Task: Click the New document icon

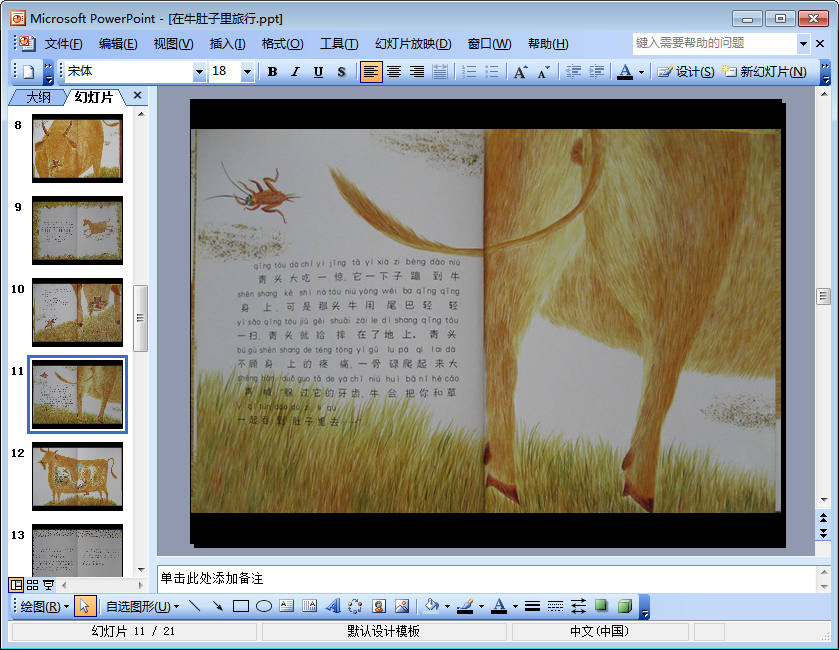Action: 28,72
